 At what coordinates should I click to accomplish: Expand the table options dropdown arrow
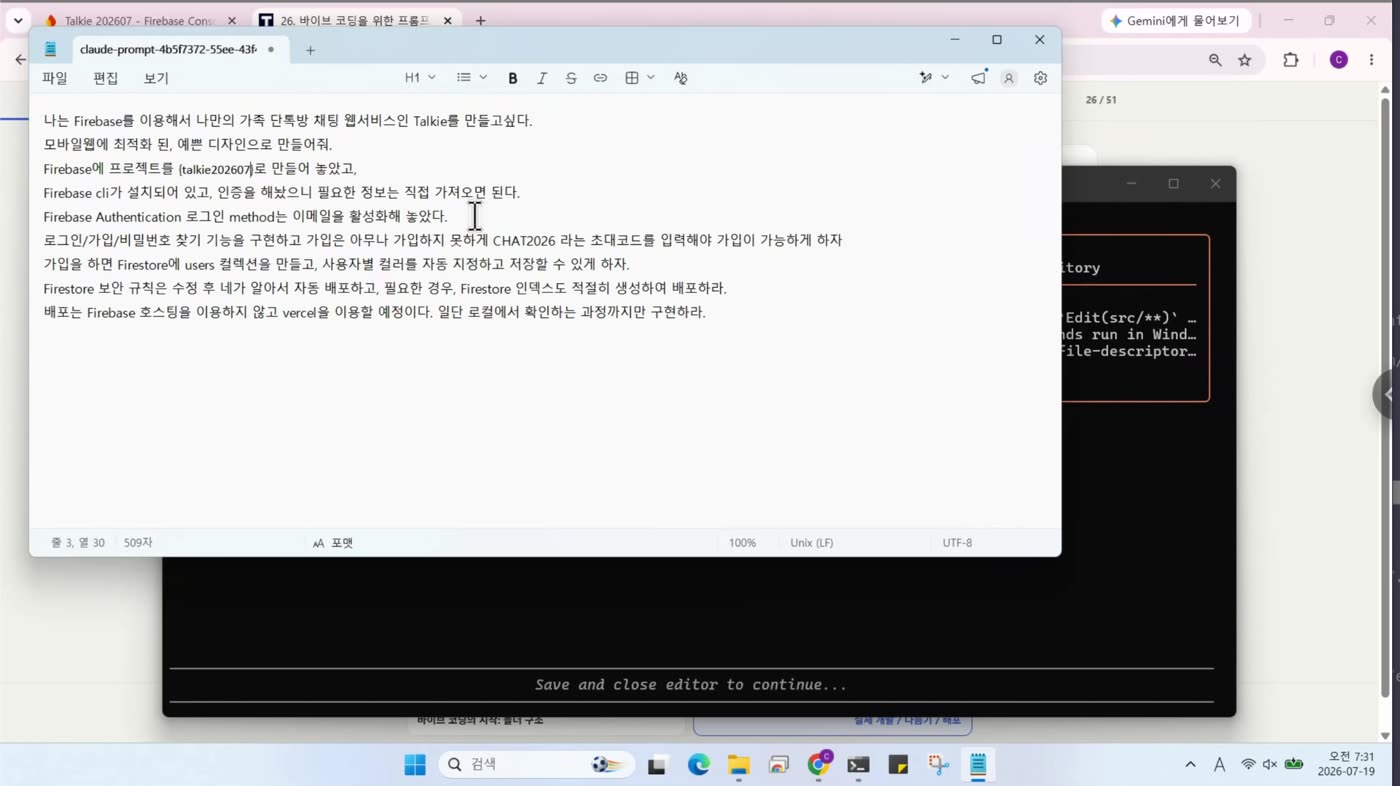[651, 78]
